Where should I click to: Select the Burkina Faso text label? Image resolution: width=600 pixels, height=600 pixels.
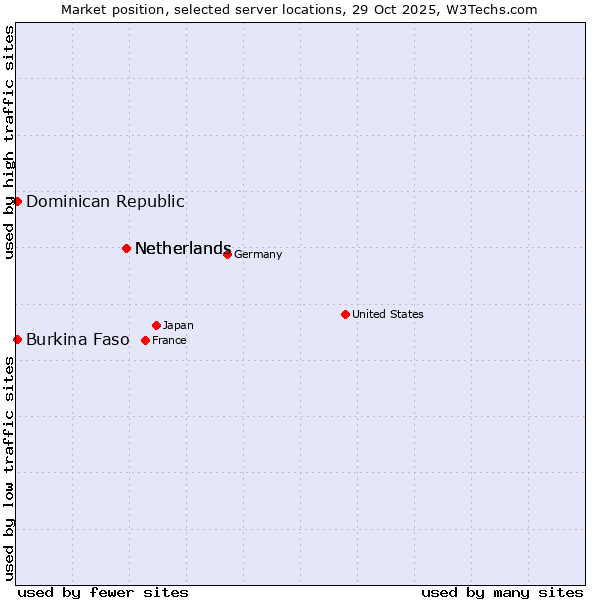[78, 339]
